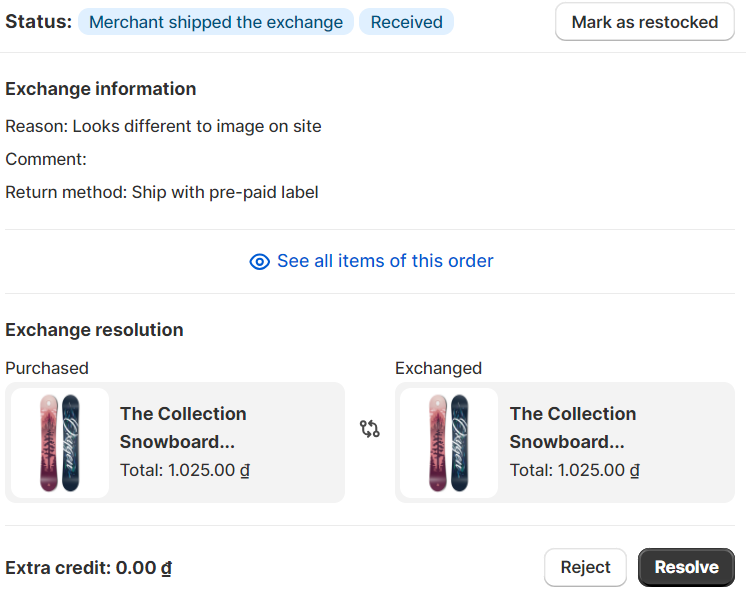This screenshot has height=597, width=746.
Task: Click the Received status badge
Action: point(406,22)
